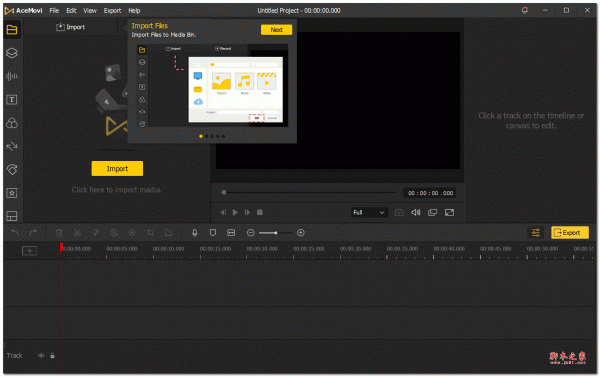Enter fullscreen preview mode

click(x=450, y=212)
